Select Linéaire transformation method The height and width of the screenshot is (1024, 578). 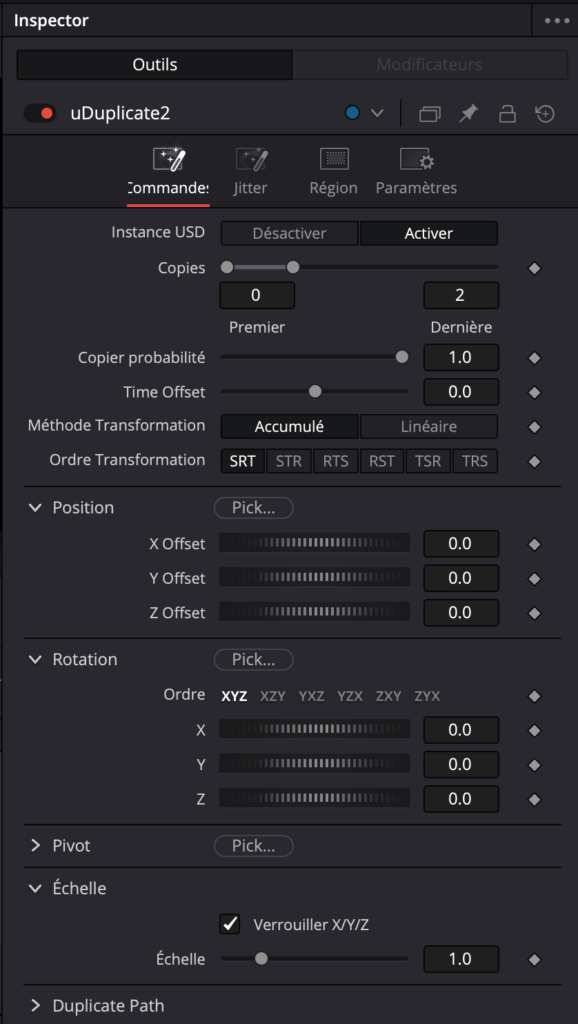(x=429, y=426)
